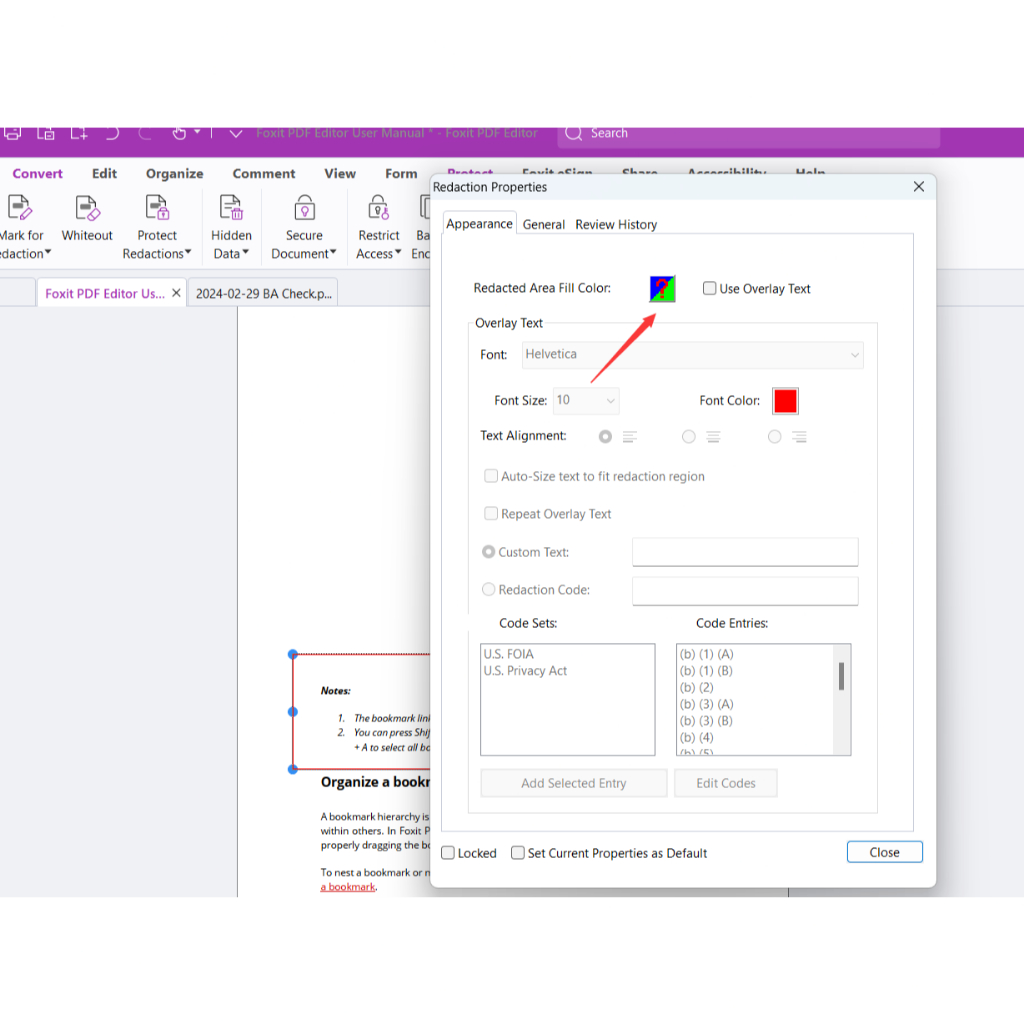Click the hand tool icon in title bar
Viewport: 1024px width, 1024px height.
pos(179,133)
